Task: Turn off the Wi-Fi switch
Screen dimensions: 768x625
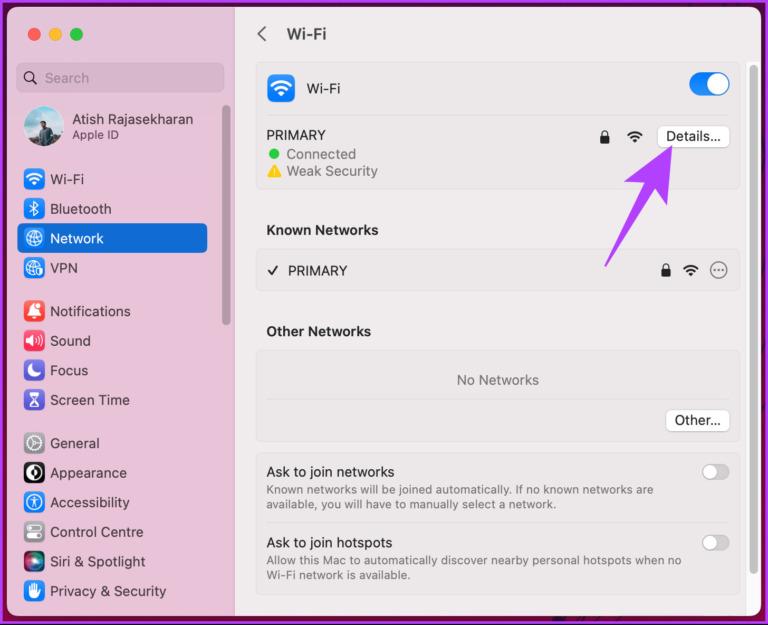Action: 709,84
